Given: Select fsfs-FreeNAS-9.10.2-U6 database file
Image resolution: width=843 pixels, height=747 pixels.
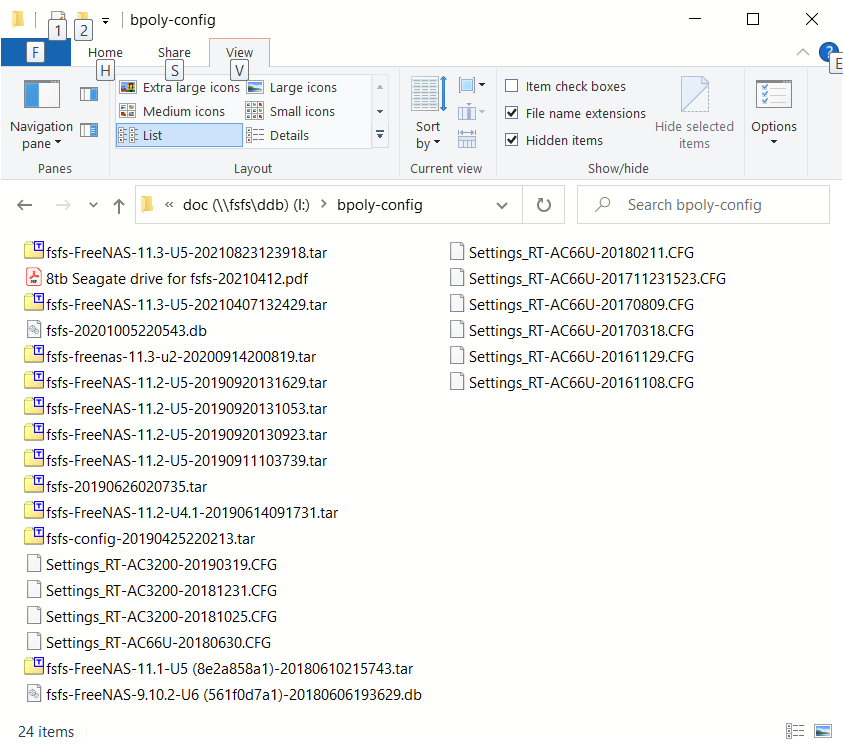Looking at the screenshot, I should 224,694.
